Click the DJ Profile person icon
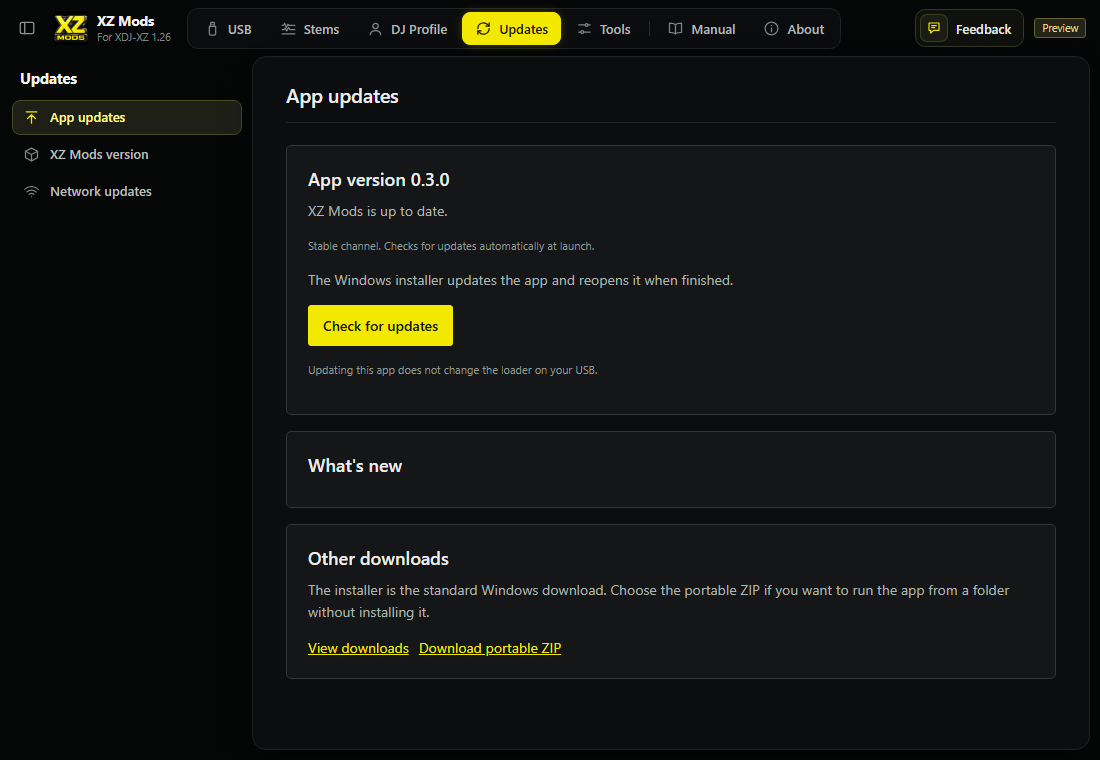The height and width of the screenshot is (760, 1100). click(375, 29)
